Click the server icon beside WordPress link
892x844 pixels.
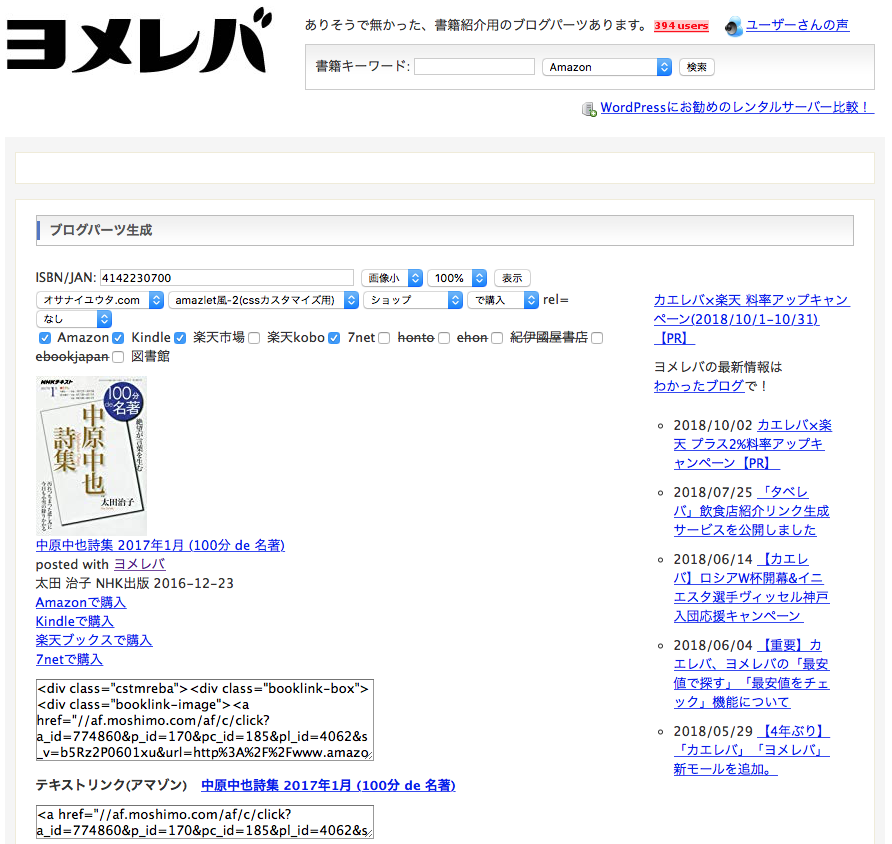click(589, 109)
